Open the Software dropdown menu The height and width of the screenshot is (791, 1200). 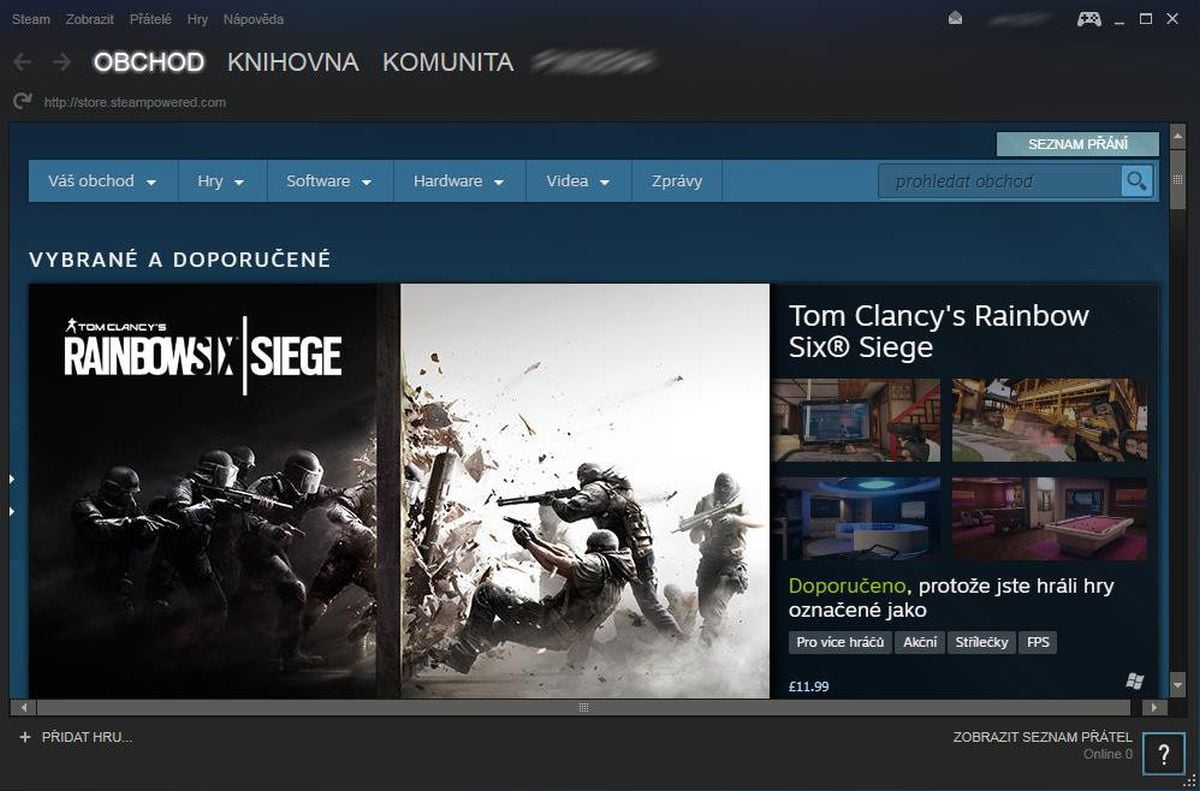(329, 181)
